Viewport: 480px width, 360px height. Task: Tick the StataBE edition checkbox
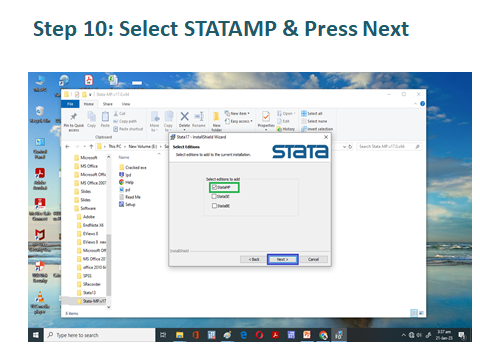[x=214, y=206]
